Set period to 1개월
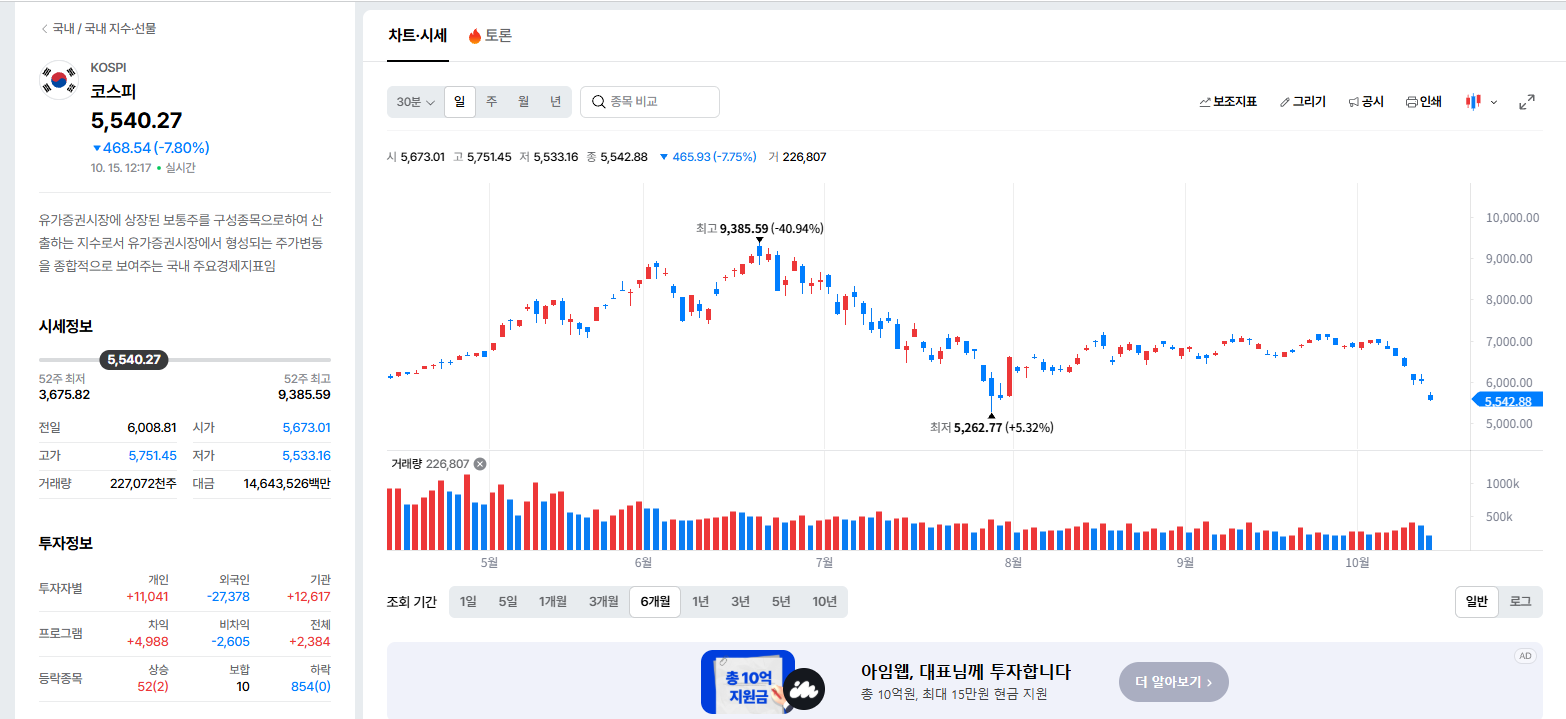 [553, 602]
